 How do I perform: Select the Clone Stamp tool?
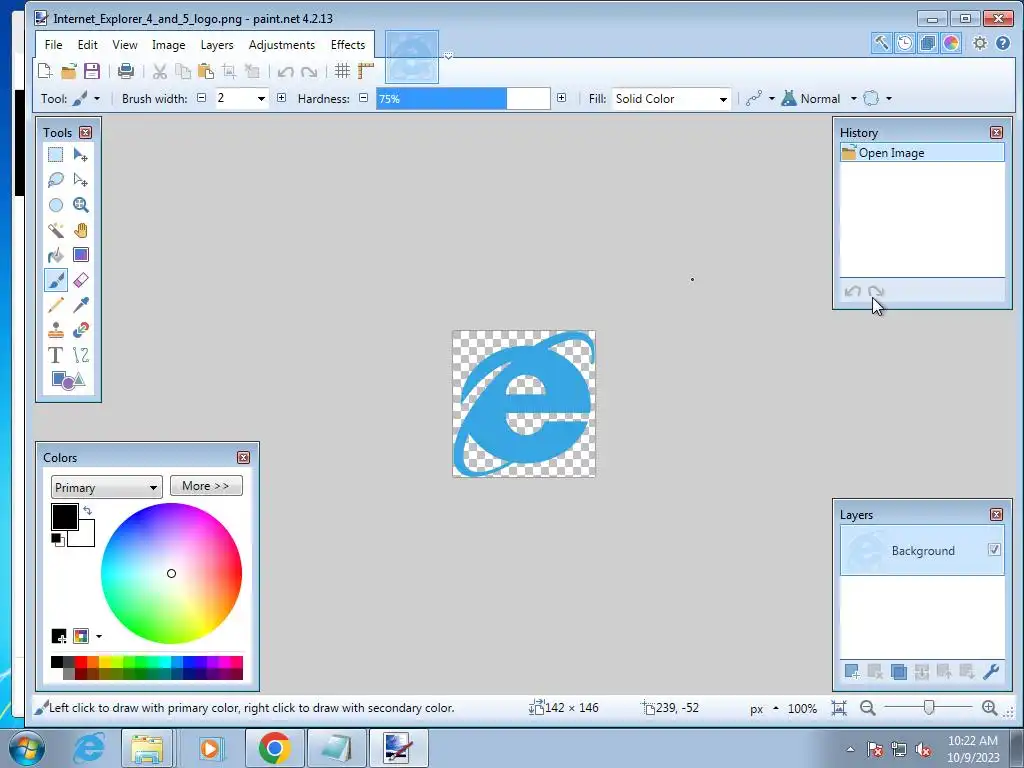[56, 330]
